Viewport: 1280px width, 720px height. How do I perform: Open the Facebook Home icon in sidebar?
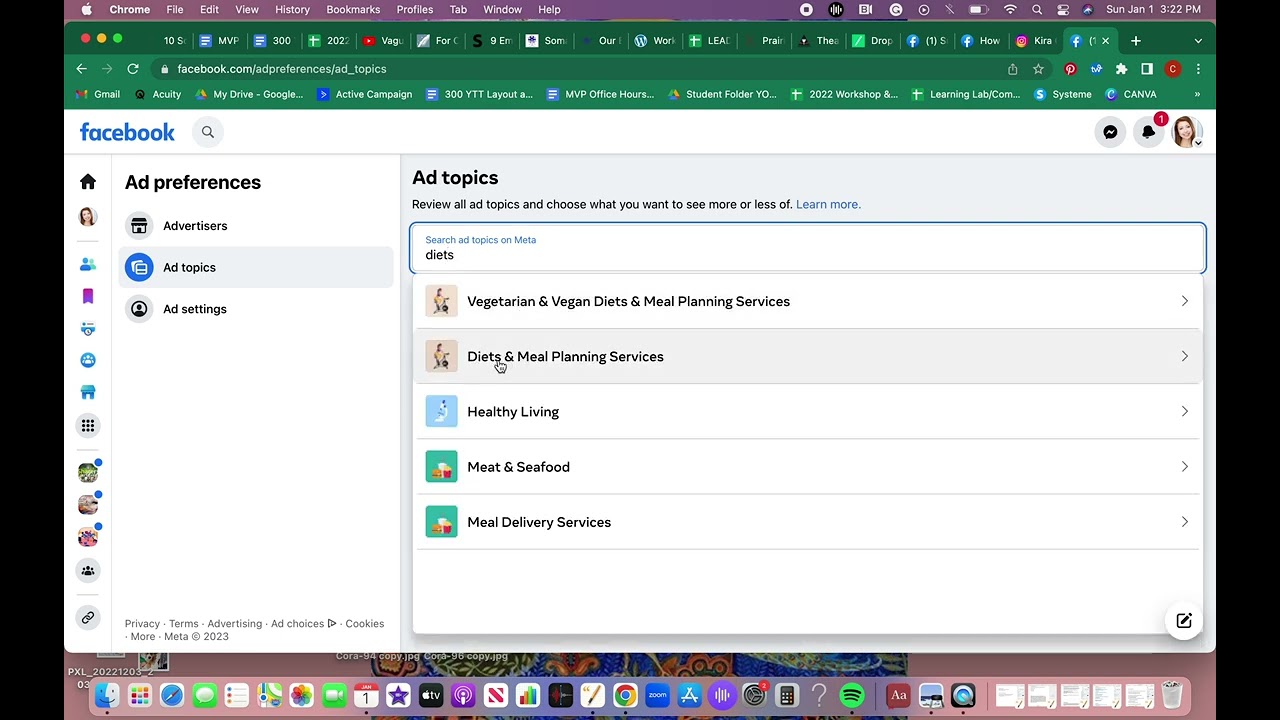click(x=88, y=182)
